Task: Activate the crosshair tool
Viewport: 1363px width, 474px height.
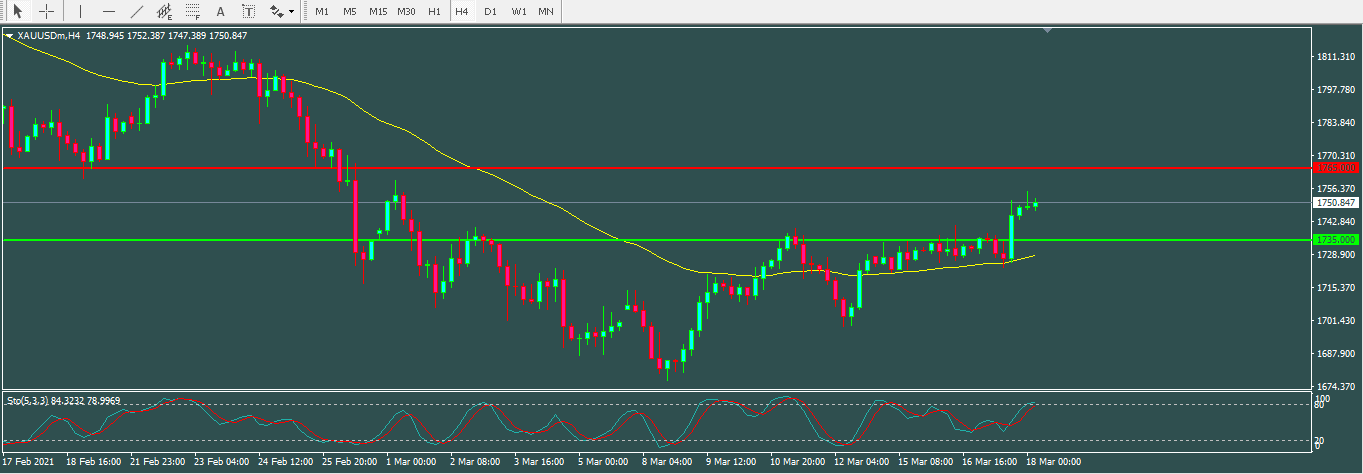Action: click(46, 12)
